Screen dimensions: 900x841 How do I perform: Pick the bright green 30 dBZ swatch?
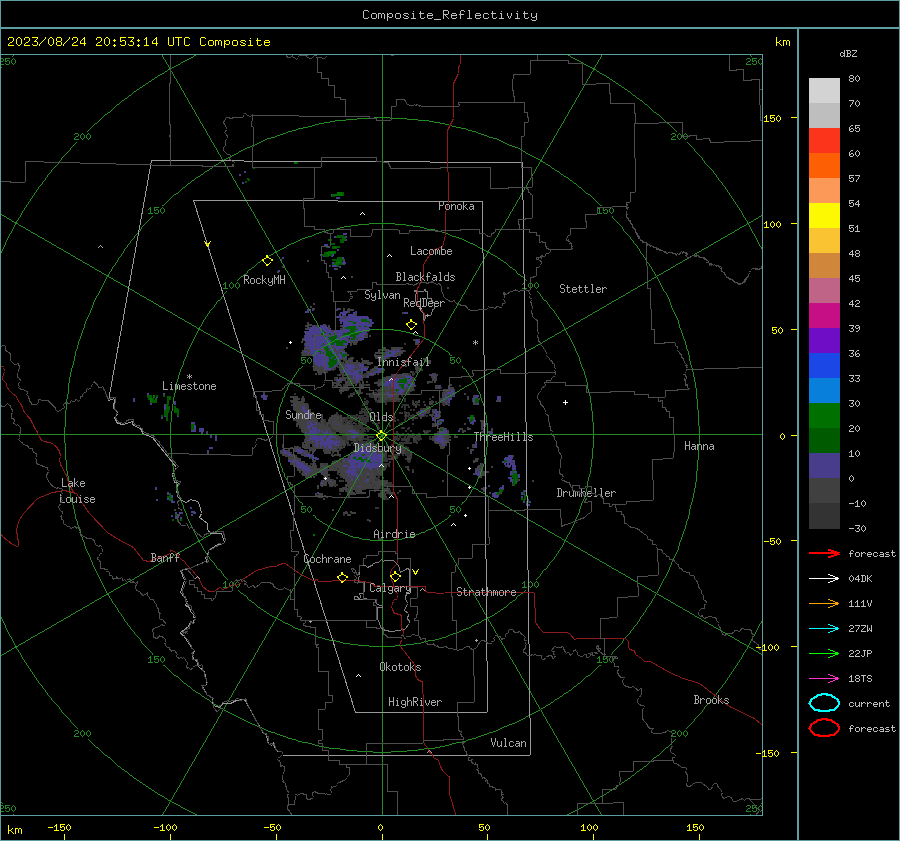[x=824, y=415]
